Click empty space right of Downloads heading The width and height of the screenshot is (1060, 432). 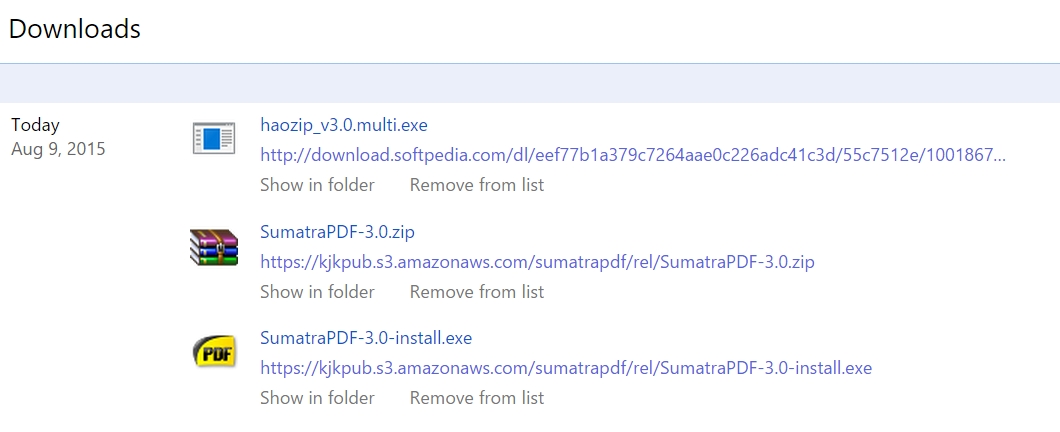click(600, 29)
